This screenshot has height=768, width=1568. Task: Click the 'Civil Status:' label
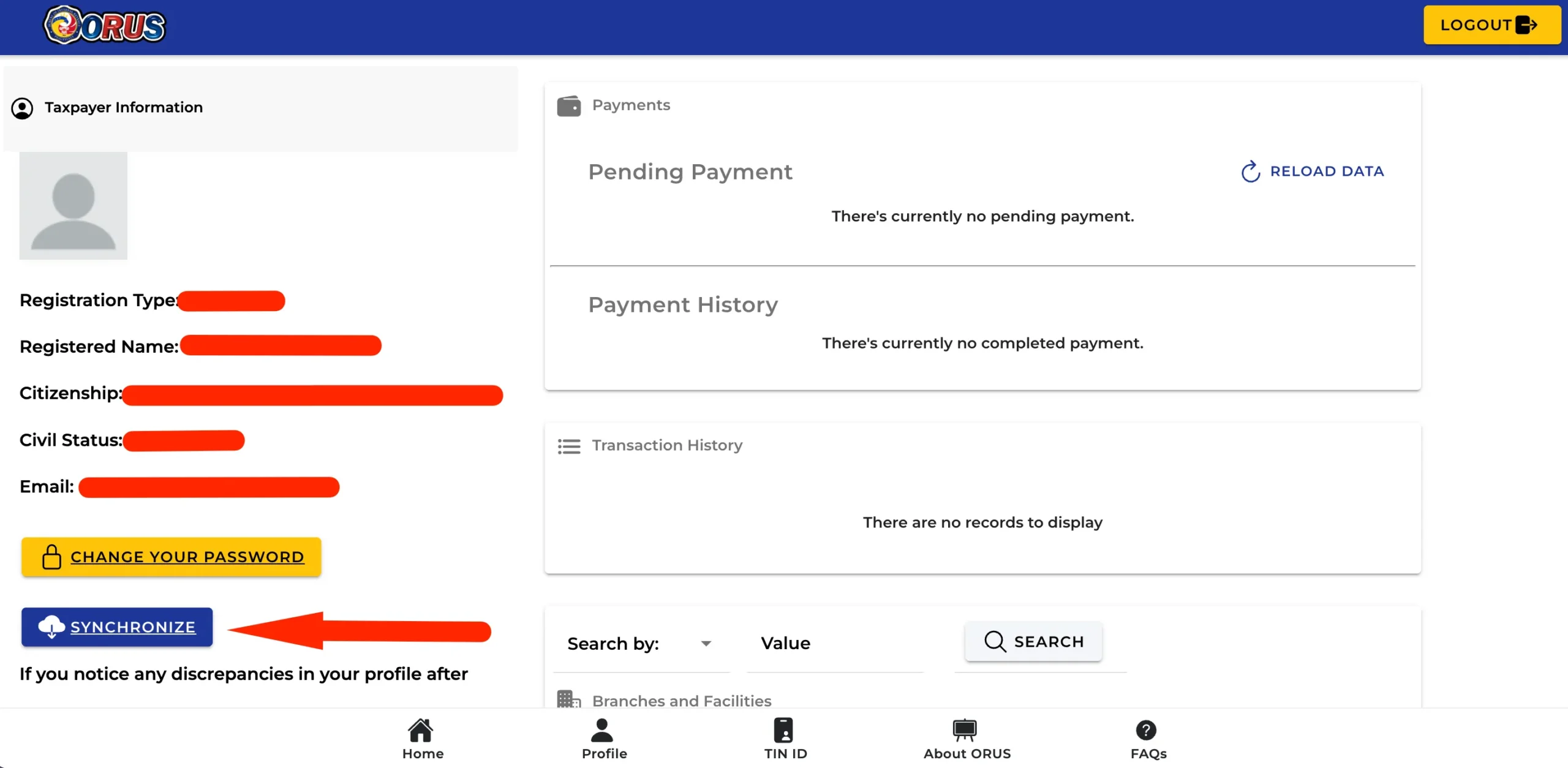[x=71, y=440]
